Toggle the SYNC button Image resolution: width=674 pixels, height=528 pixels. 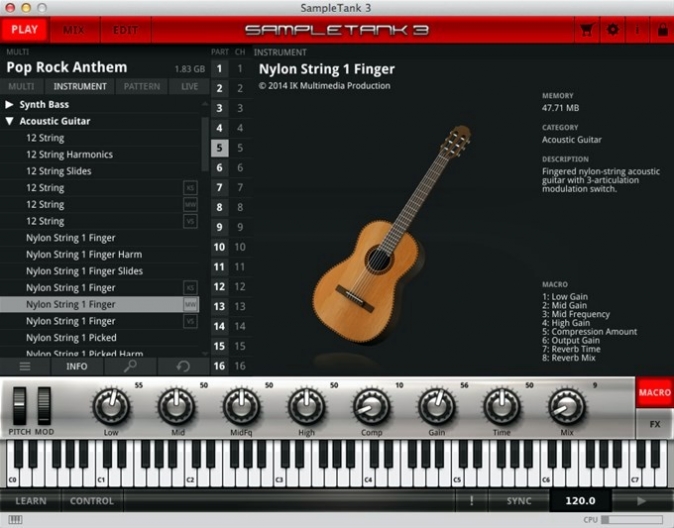tap(519, 501)
